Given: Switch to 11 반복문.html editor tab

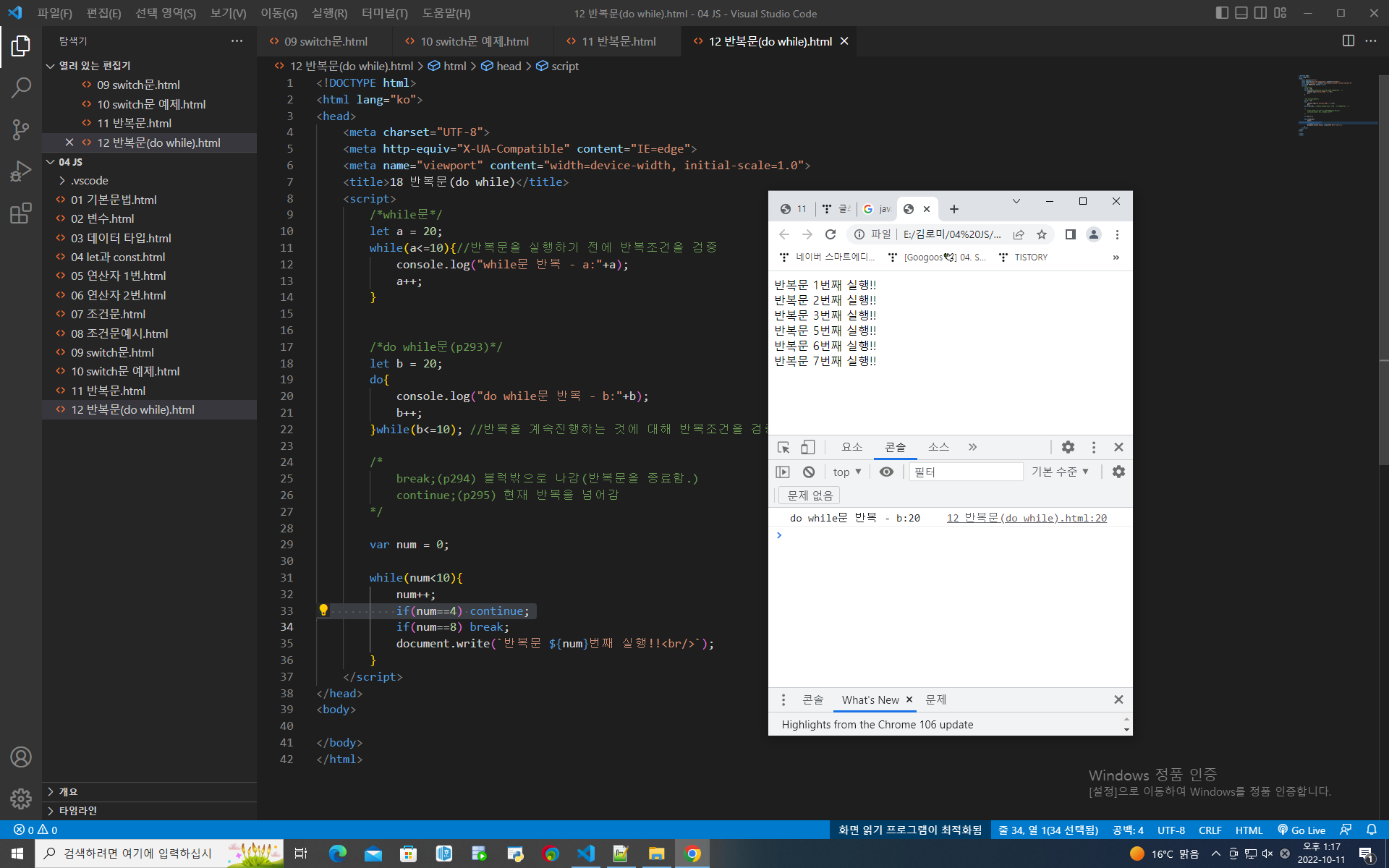Looking at the screenshot, I should click(619, 41).
